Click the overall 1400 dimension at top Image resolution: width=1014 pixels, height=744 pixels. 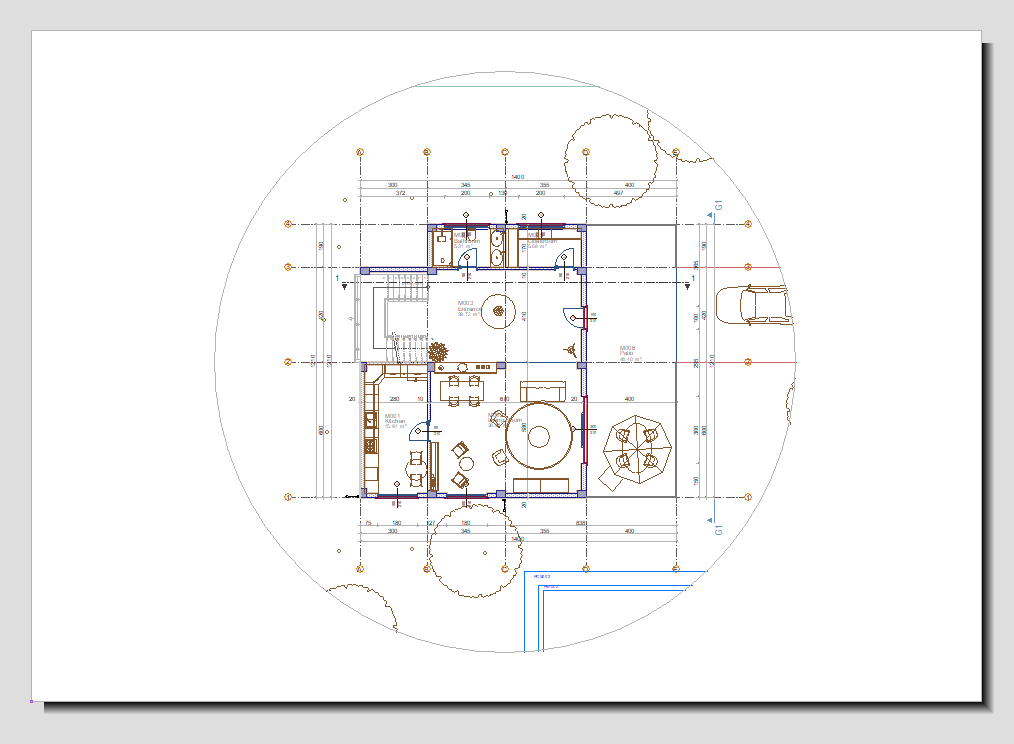(518, 177)
